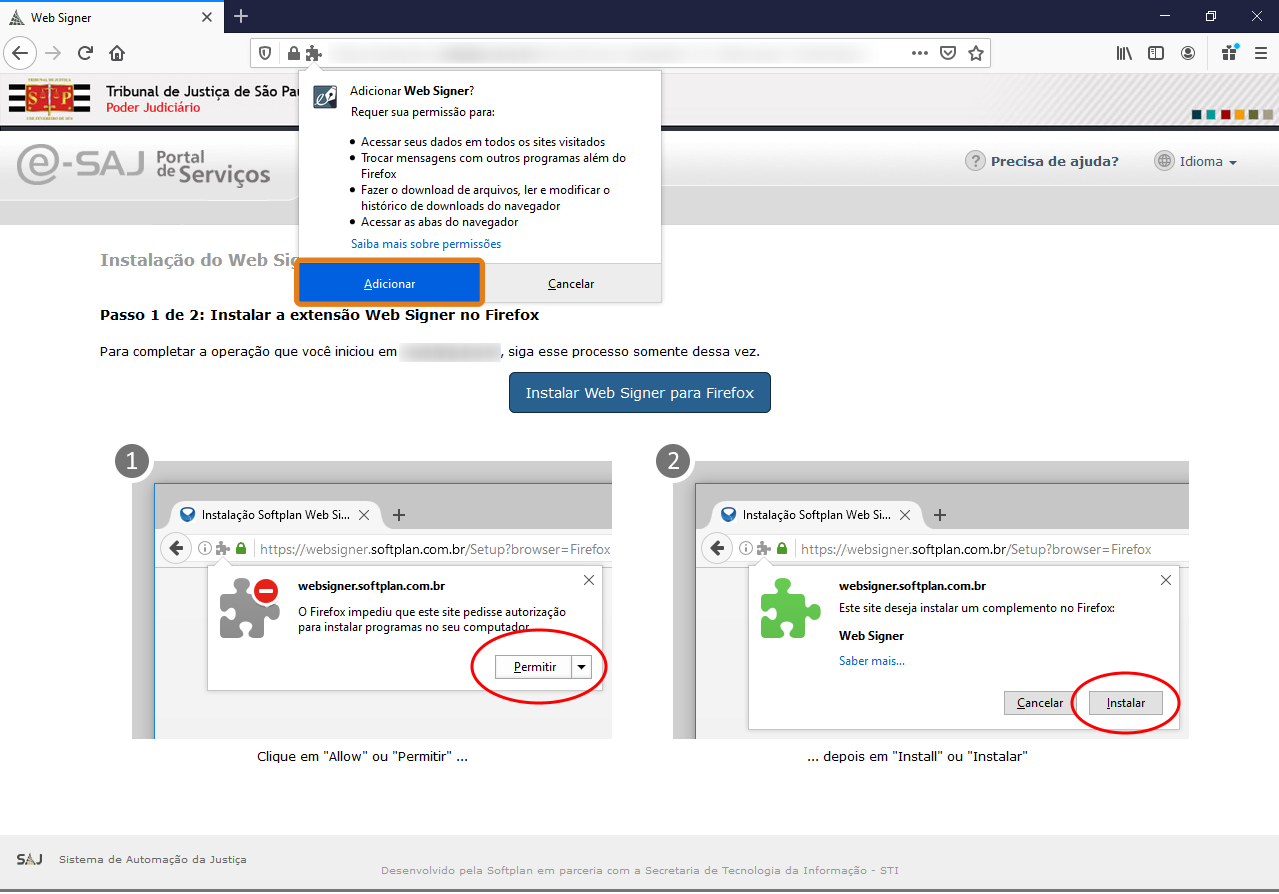This screenshot has height=894, width=1279.
Task: Click the 'Poder Judiciário' red text
Action: pos(153,108)
